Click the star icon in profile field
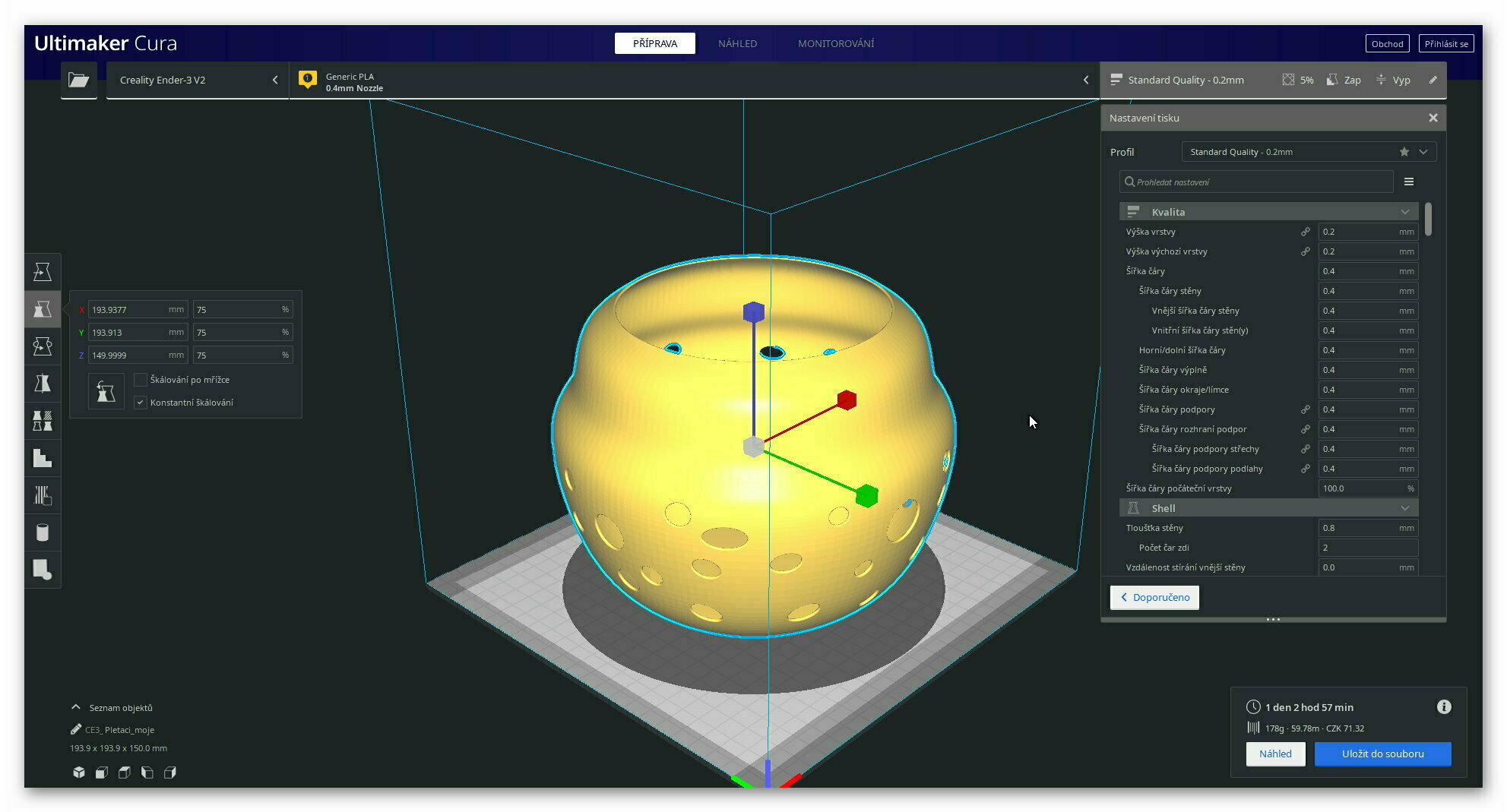This screenshot has height=812, width=1507. click(x=1404, y=152)
